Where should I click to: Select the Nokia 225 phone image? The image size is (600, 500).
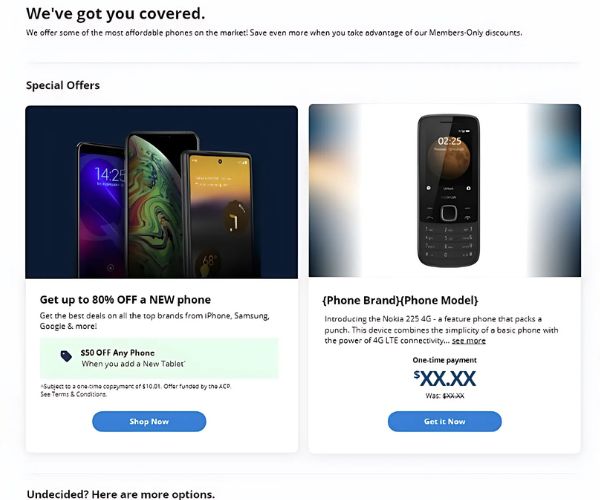pyautogui.click(x=448, y=191)
